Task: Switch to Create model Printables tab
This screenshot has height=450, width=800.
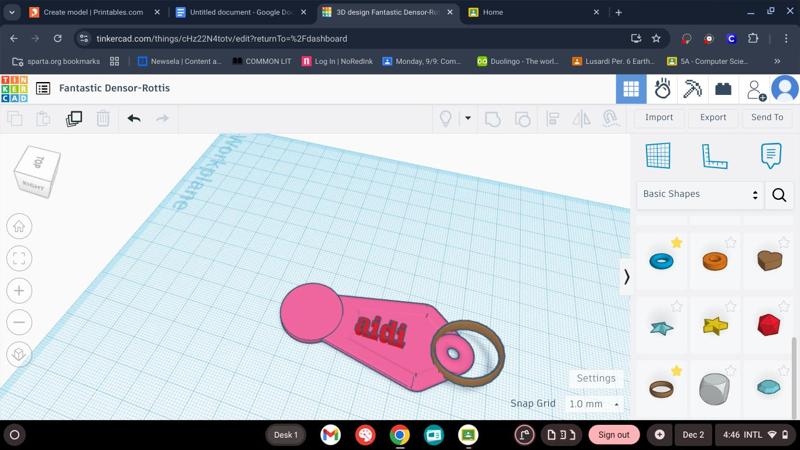Action: tap(93, 12)
